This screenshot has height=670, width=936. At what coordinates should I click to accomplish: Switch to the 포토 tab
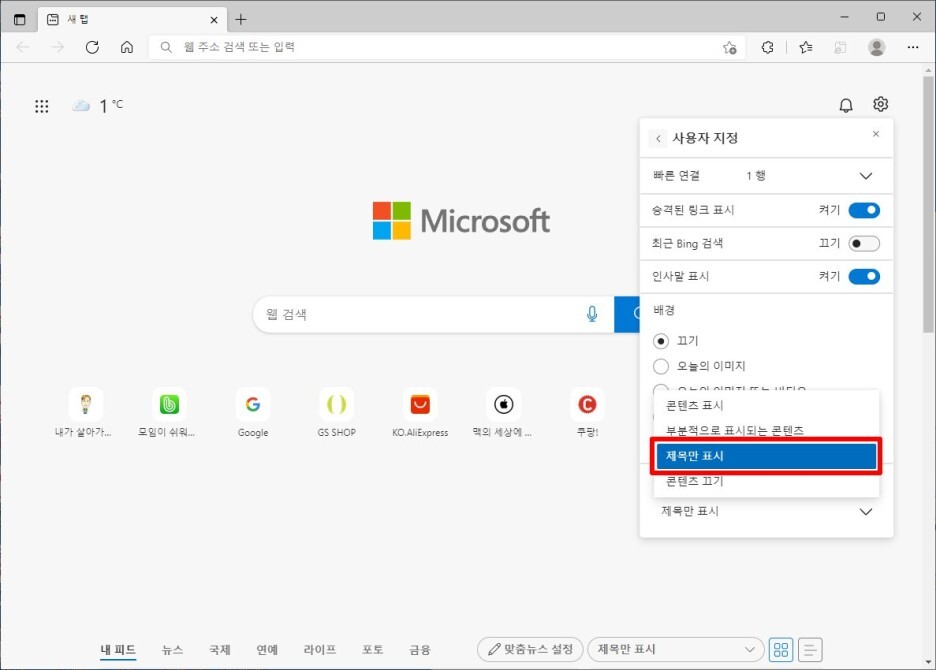[372, 650]
